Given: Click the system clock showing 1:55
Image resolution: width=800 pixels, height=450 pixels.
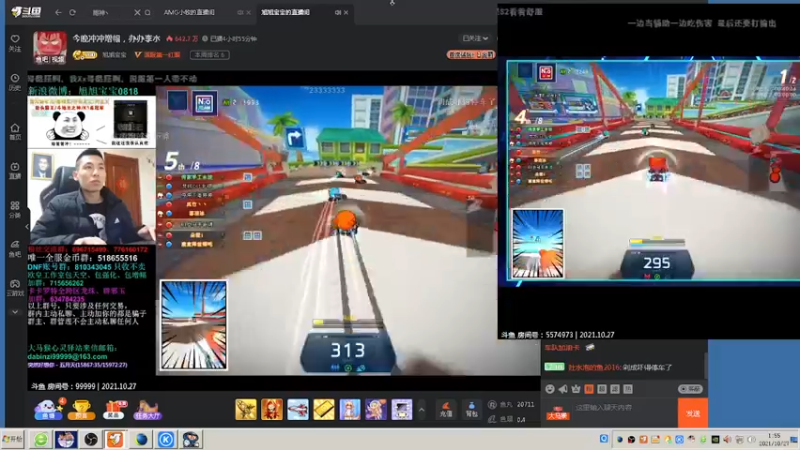Looking at the screenshot, I should pos(773,439).
